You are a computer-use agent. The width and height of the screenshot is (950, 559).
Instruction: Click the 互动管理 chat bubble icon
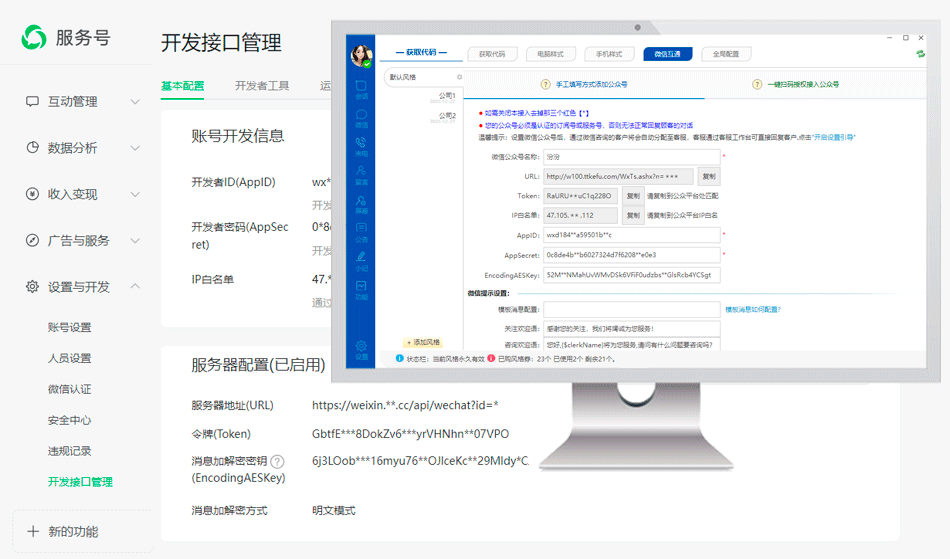[32, 101]
